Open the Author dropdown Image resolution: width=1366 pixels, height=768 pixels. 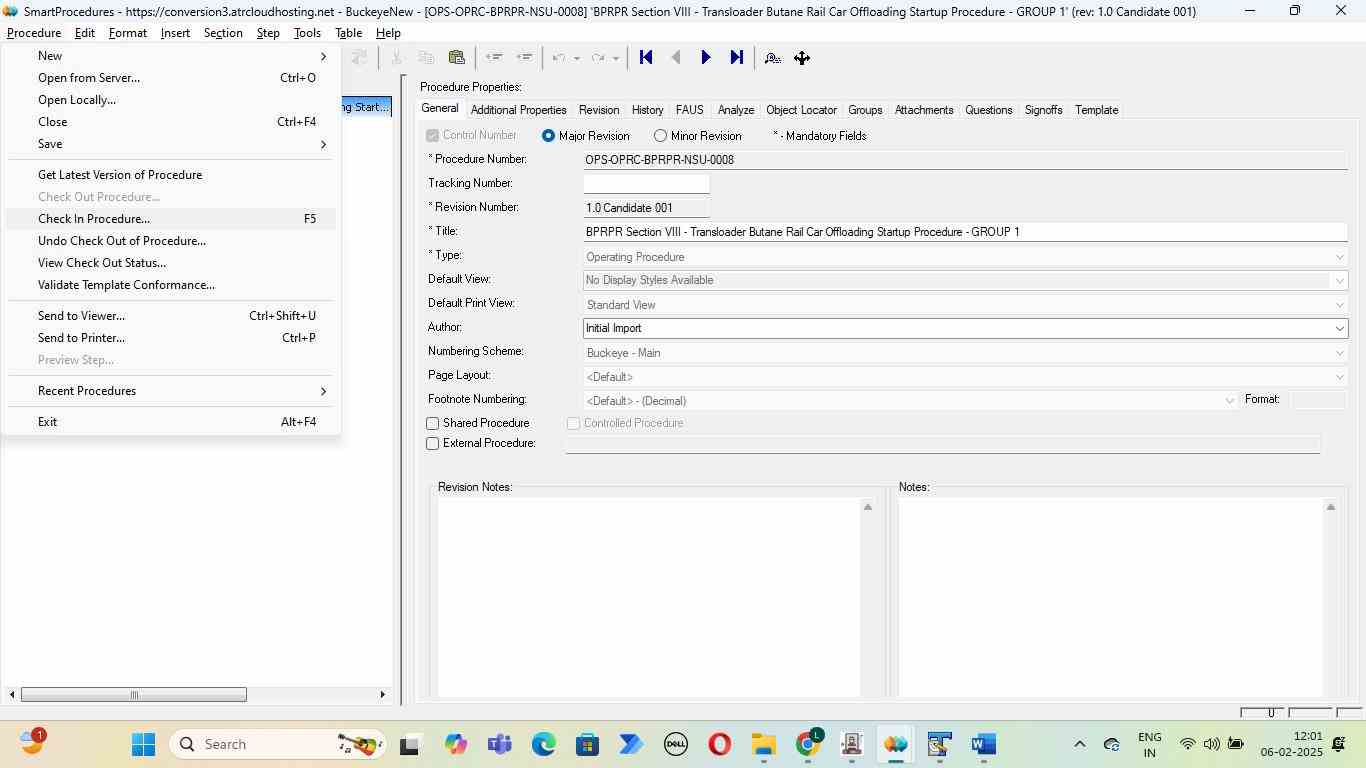[x=1339, y=328]
